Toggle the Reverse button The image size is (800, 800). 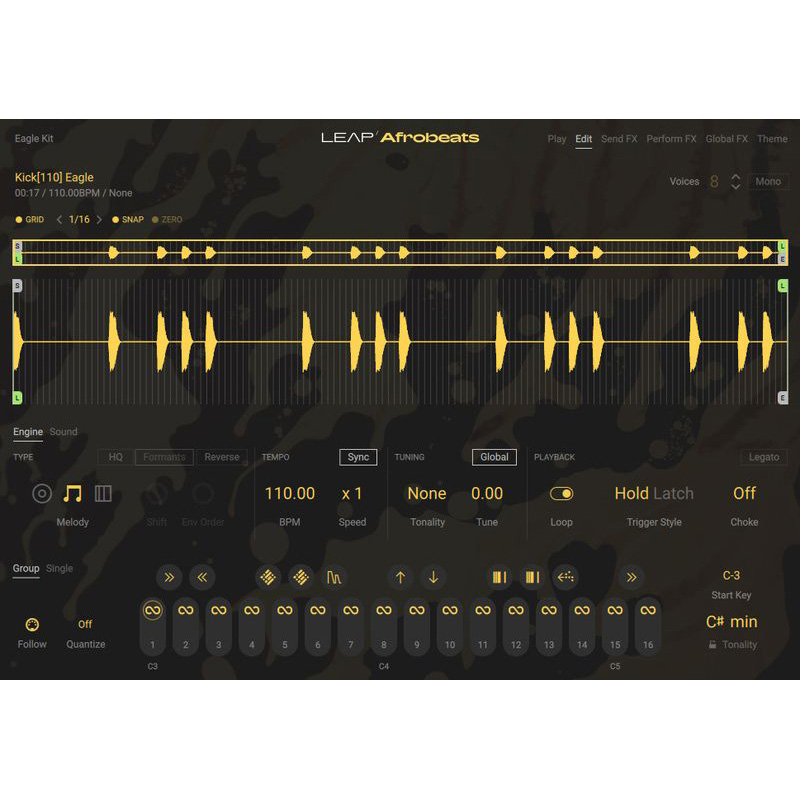tap(222, 457)
